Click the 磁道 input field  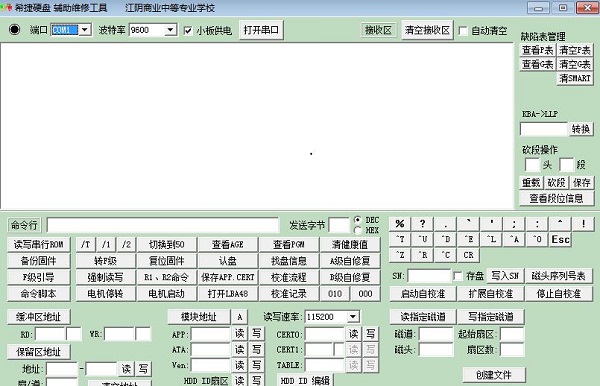pyautogui.click(x=436, y=334)
